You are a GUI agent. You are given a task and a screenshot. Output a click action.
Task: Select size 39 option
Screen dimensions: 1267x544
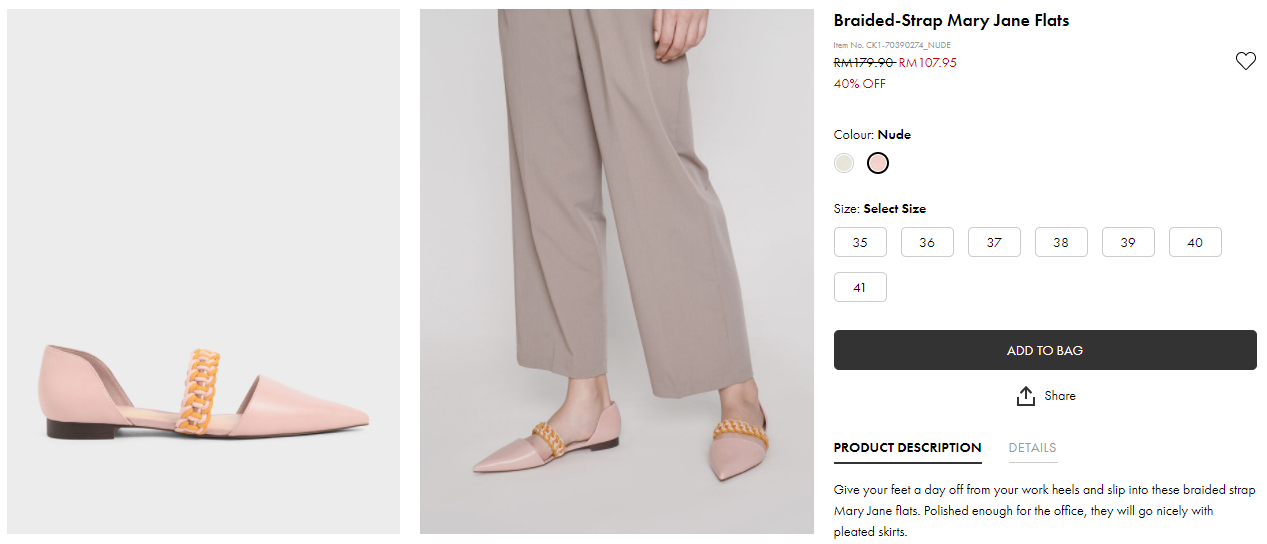coord(1128,242)
